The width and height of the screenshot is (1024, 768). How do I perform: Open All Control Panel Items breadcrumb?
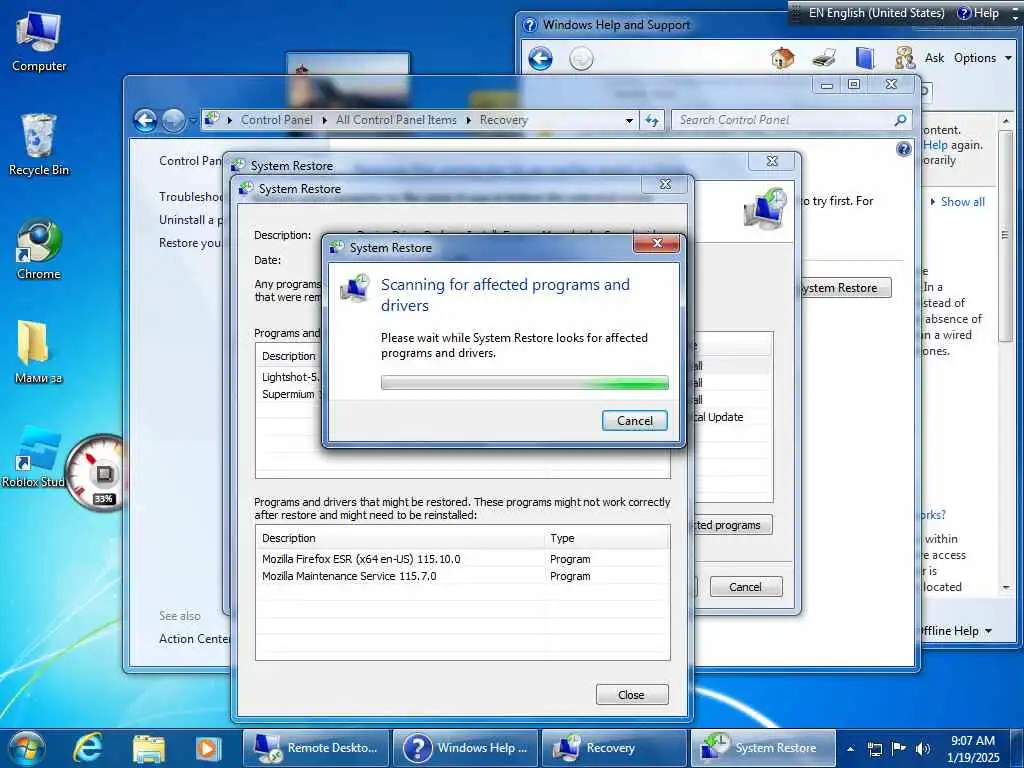click(x=396, y=120)
